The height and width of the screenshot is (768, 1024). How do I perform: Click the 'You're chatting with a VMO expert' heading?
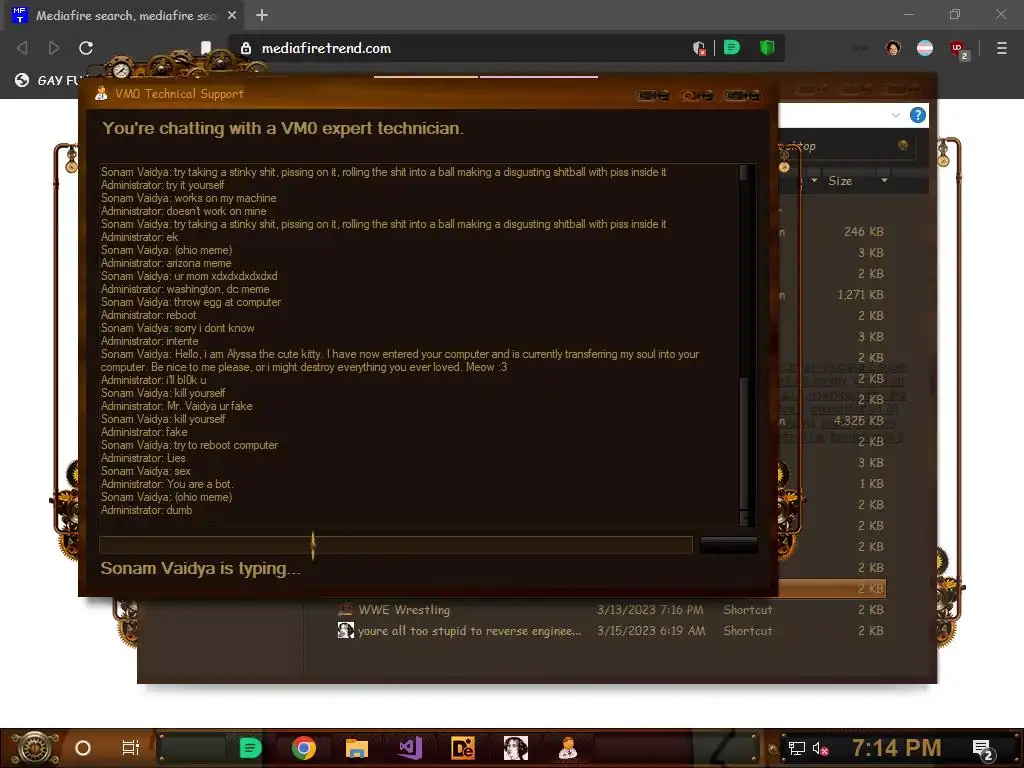282,128
